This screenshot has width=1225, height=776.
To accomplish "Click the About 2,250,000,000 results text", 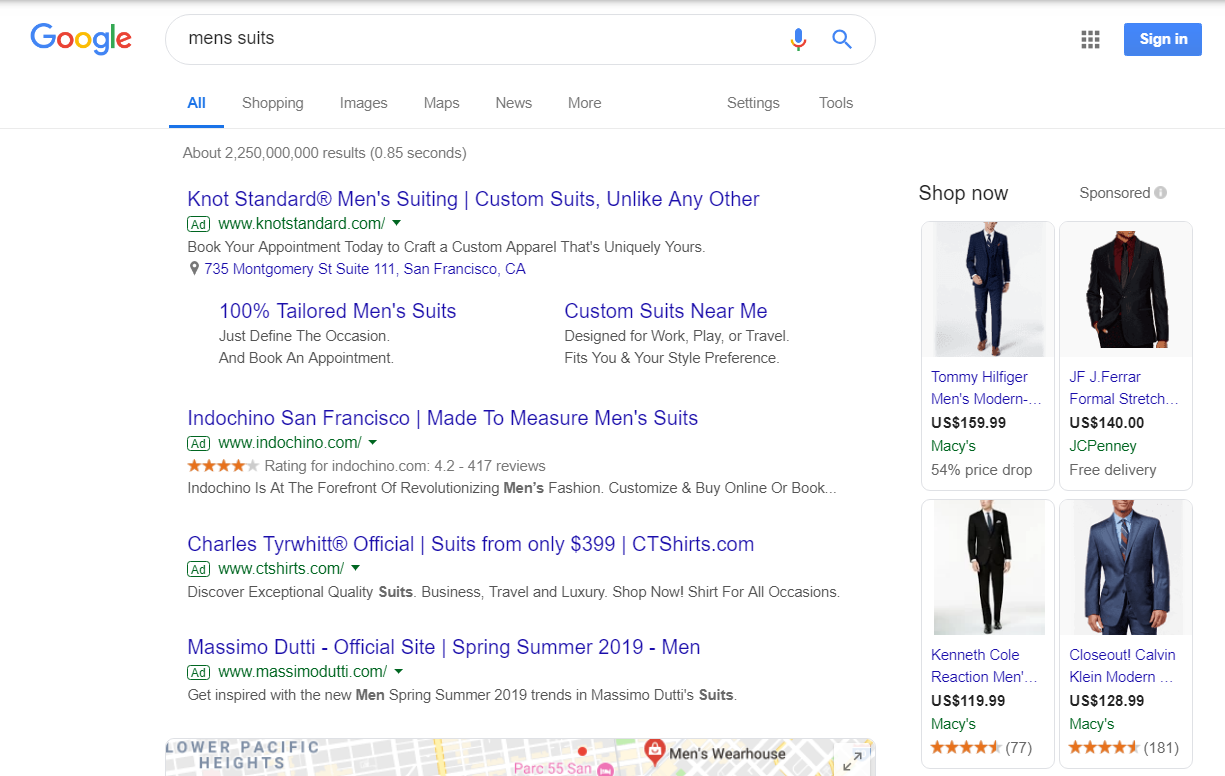I will [x=325, y=153].
